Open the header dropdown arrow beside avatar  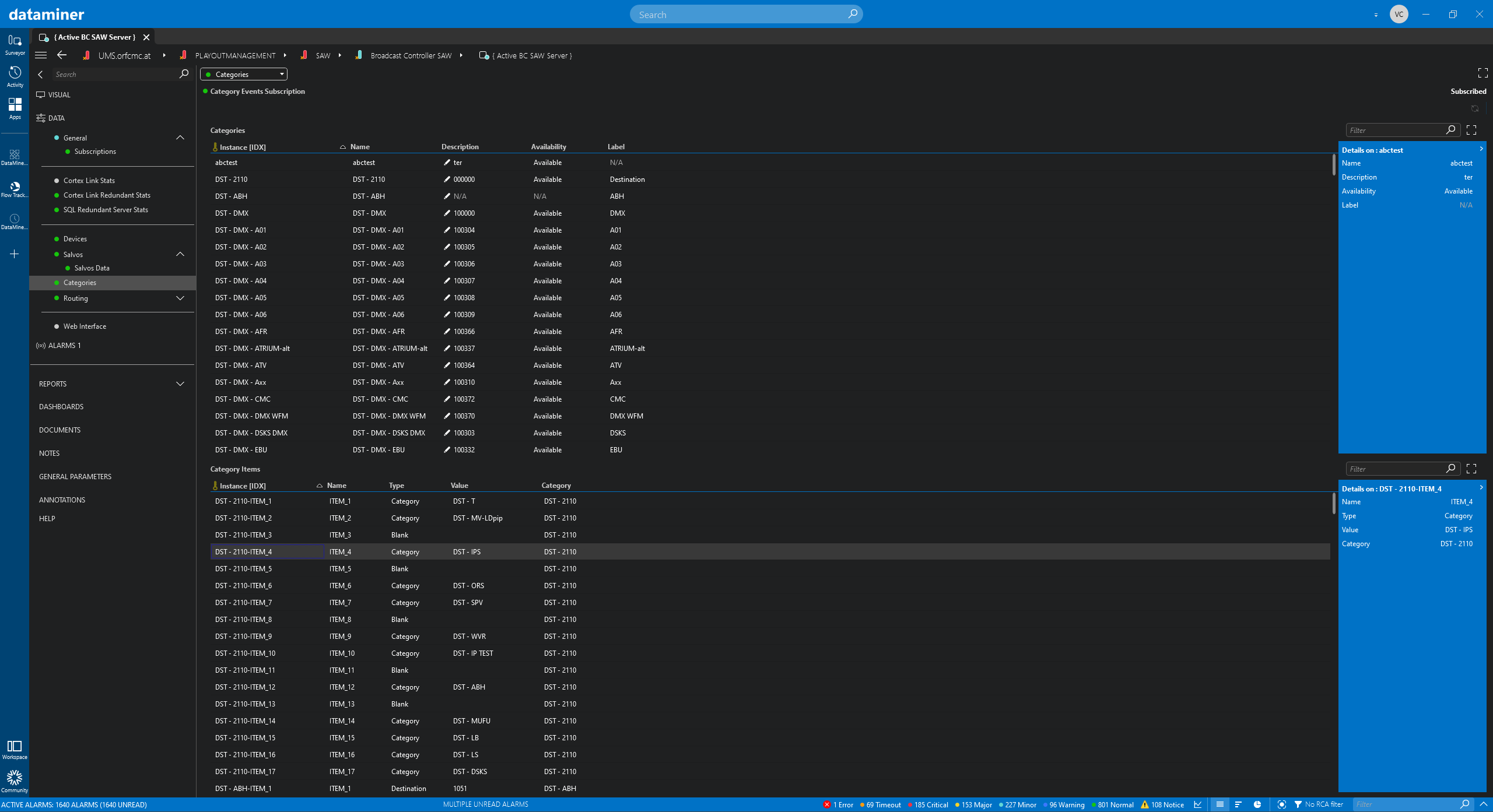1376,15
